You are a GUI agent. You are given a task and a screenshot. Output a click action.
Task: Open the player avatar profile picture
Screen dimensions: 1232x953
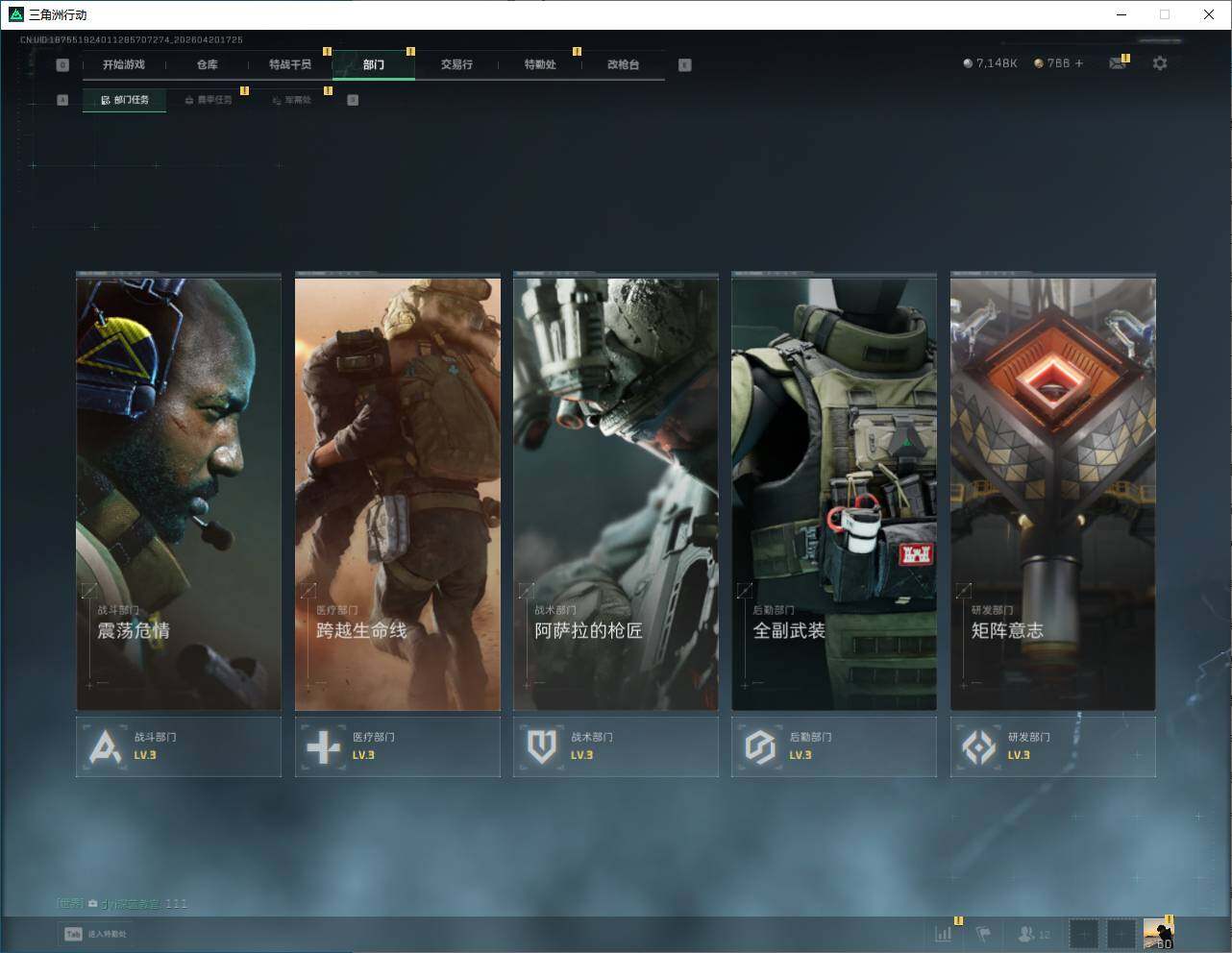coord(1159,933)
